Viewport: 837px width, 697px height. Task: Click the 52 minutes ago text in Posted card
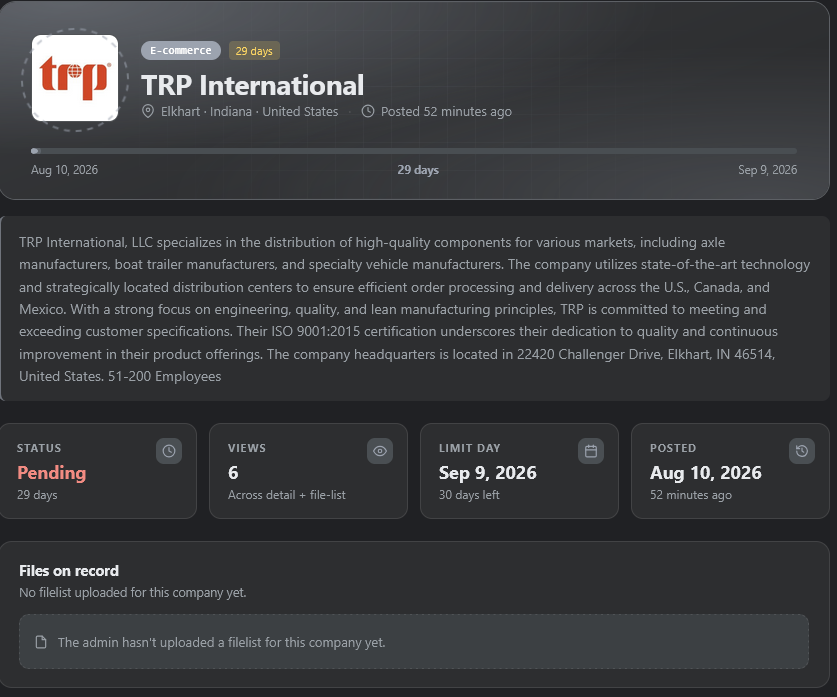[x=690, y=495]
